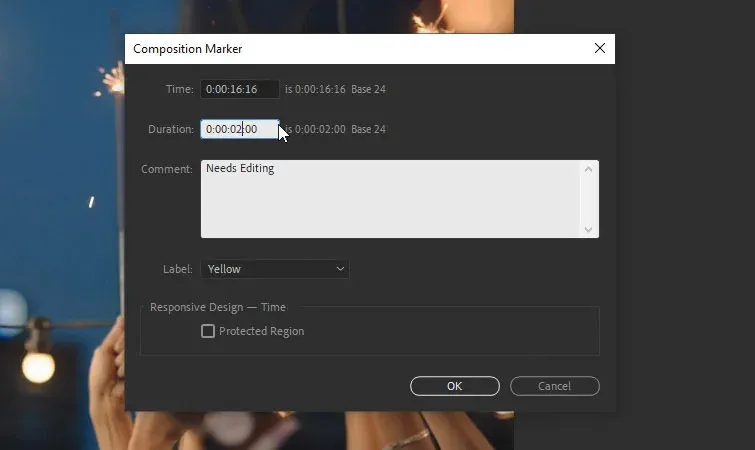Viewport: 755px width, 450px height.
Task: Click the Protected Region label text
Action: point(261,331)
